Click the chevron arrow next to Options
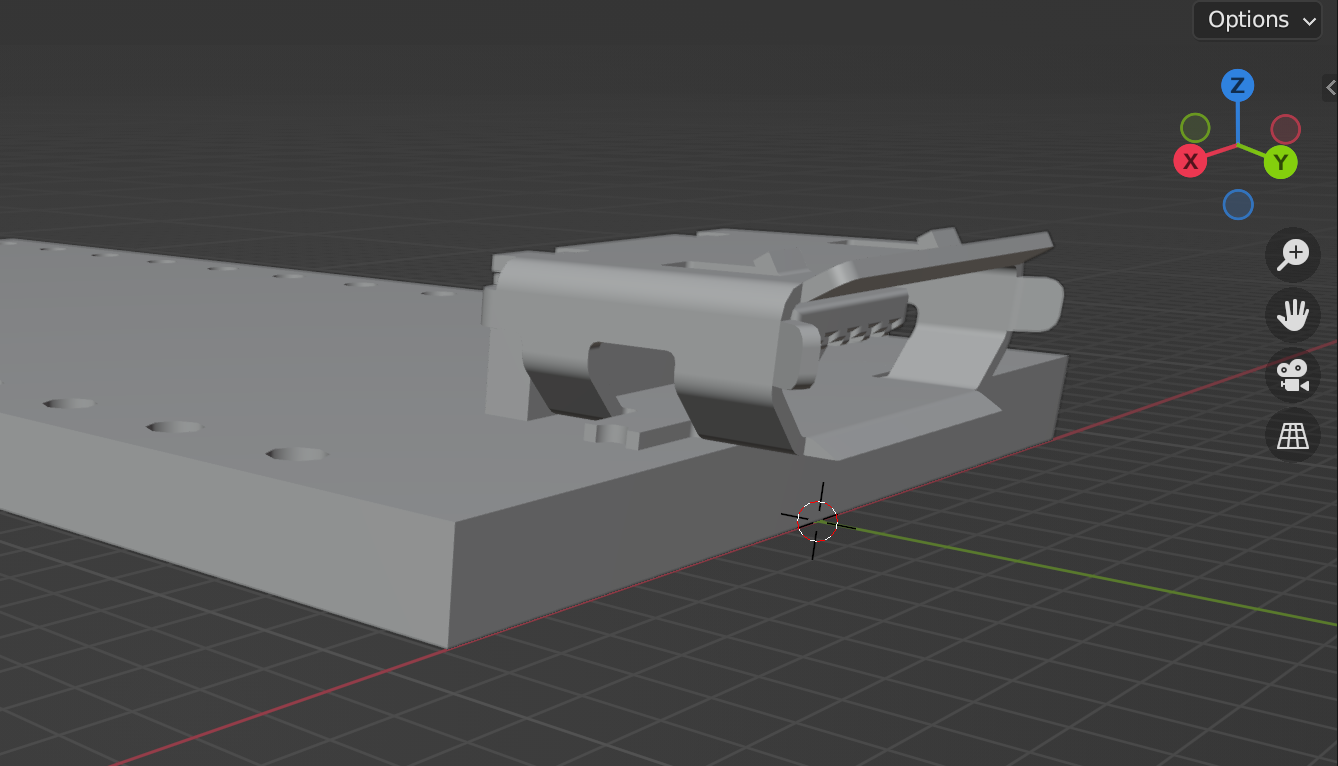Screen dimensions: 1338x766 [1308, 20]
